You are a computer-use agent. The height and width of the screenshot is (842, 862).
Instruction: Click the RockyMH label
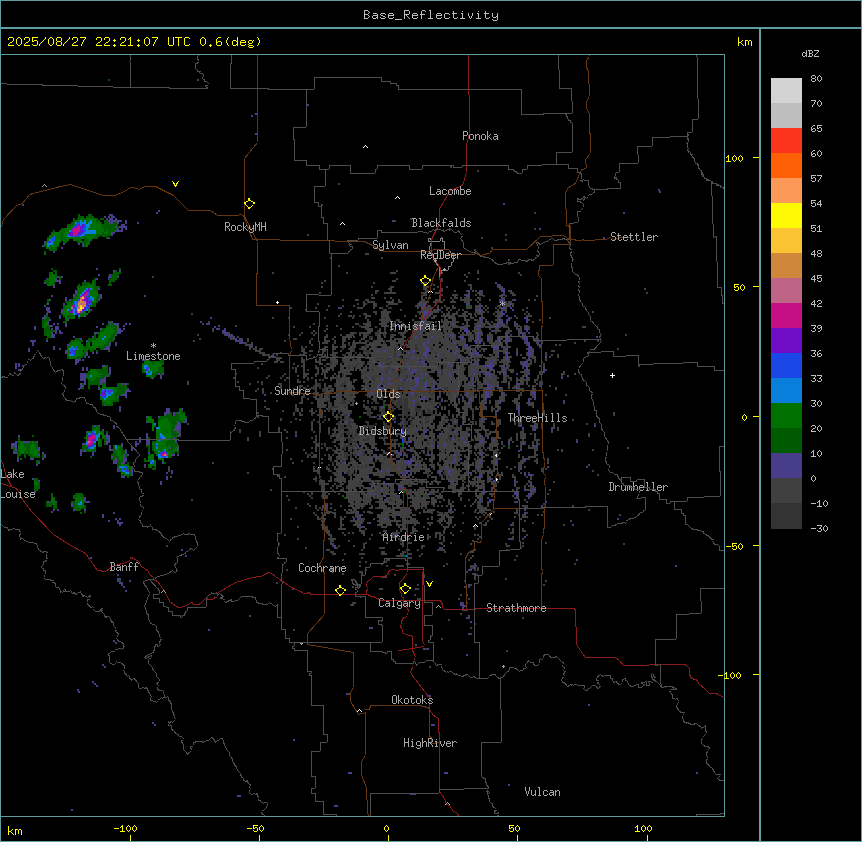[x=245, y=227]
